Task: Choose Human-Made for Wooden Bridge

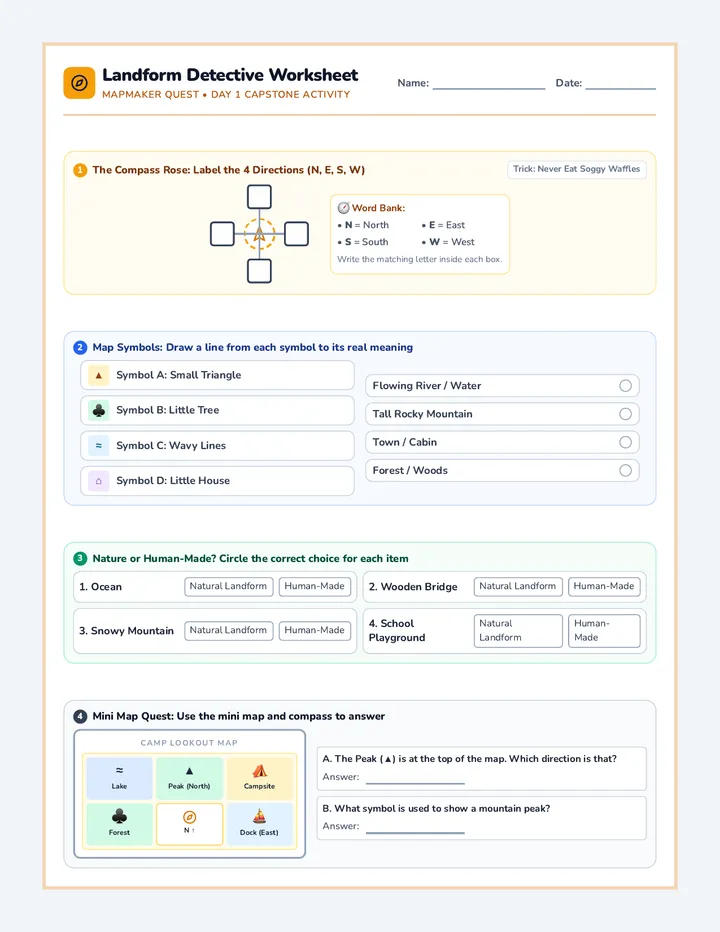Action: pyautogui.click(x=604, y=587)
